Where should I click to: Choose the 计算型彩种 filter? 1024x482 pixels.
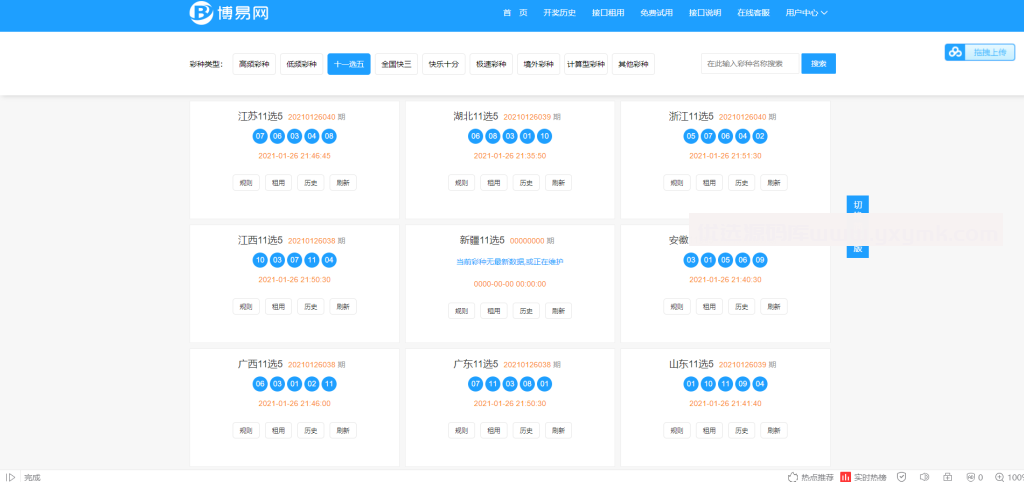585,64
